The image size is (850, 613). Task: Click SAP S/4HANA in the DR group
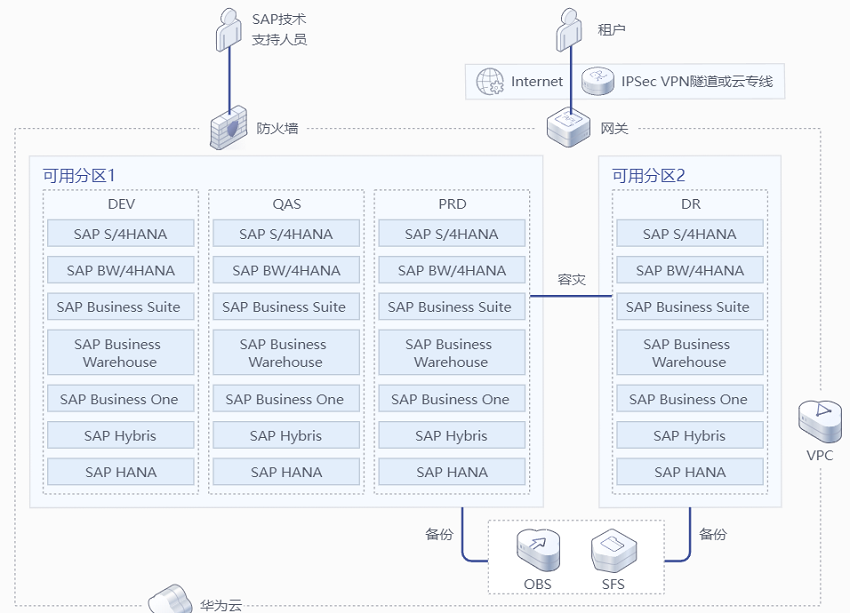[690, 234]
